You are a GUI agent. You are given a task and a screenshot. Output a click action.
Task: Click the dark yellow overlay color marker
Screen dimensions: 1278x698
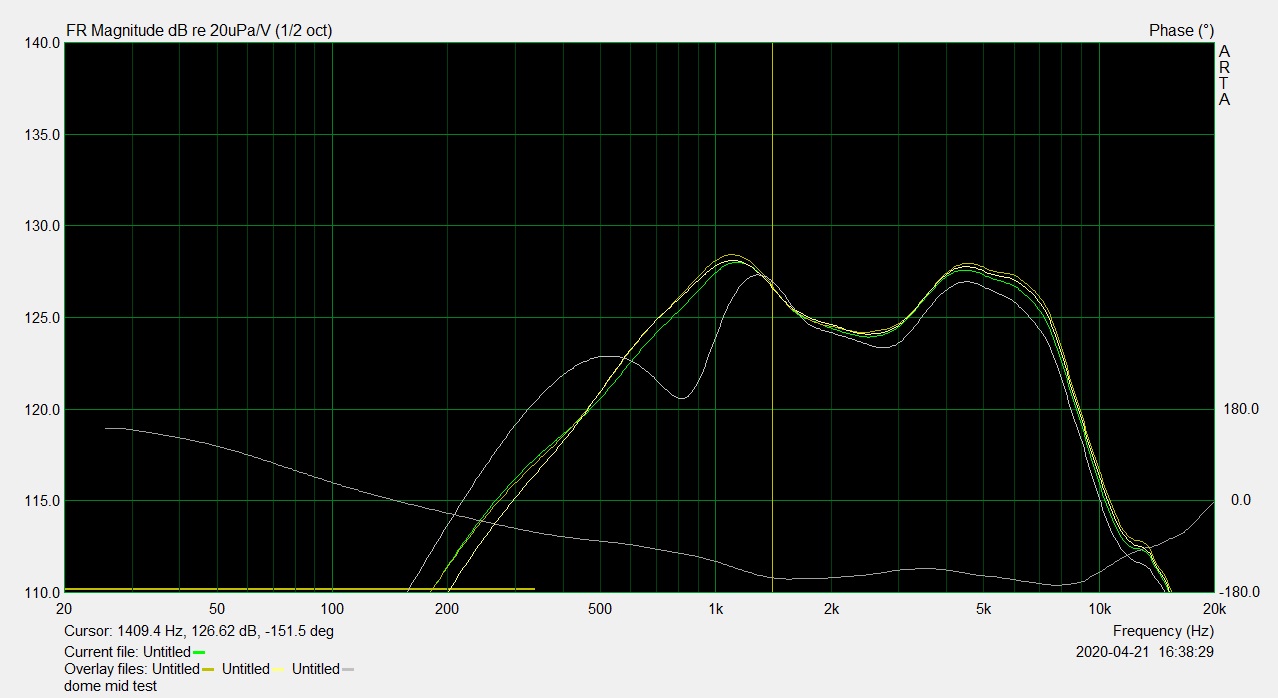click(208, 669)
